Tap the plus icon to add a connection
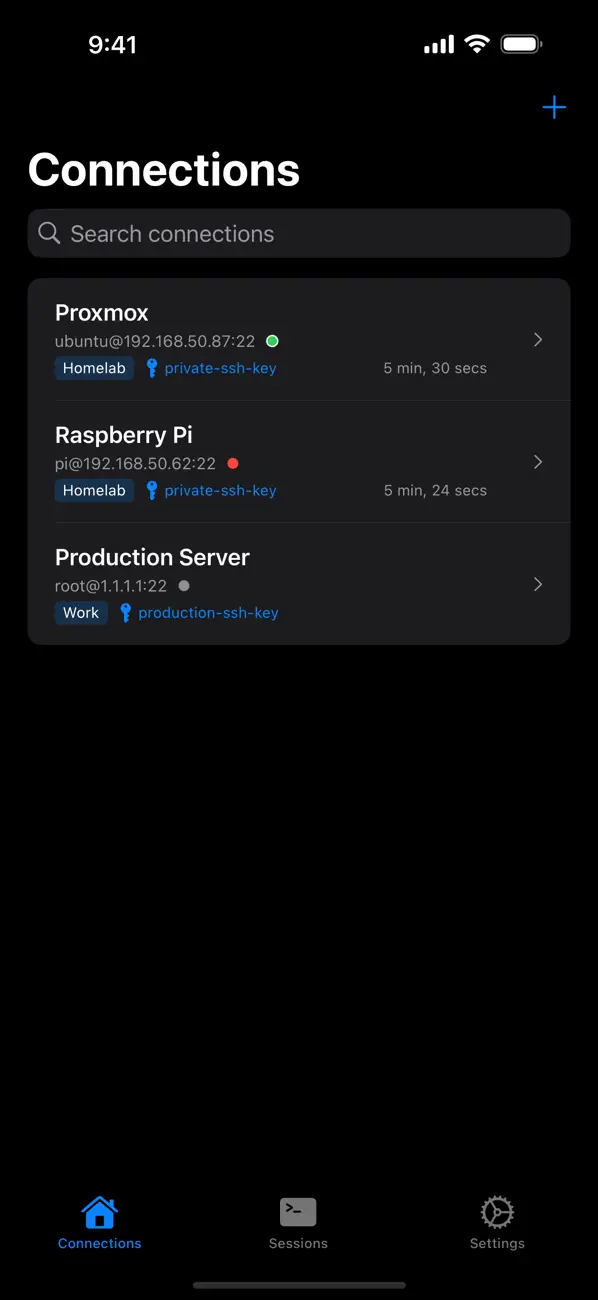Screen dimensions: 598x1300 click(x=554, y=107)
